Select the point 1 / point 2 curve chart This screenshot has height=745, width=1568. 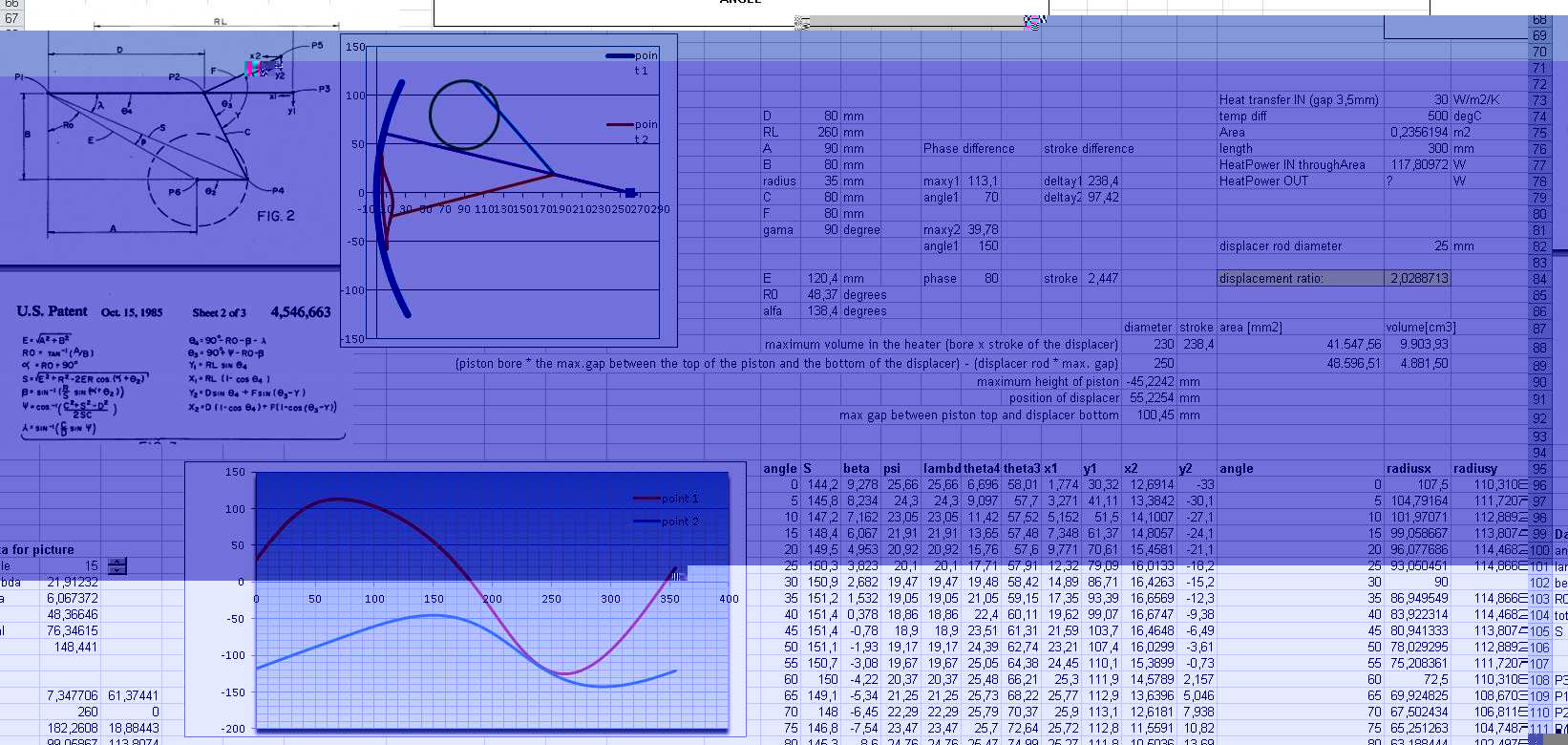point(465,600)
